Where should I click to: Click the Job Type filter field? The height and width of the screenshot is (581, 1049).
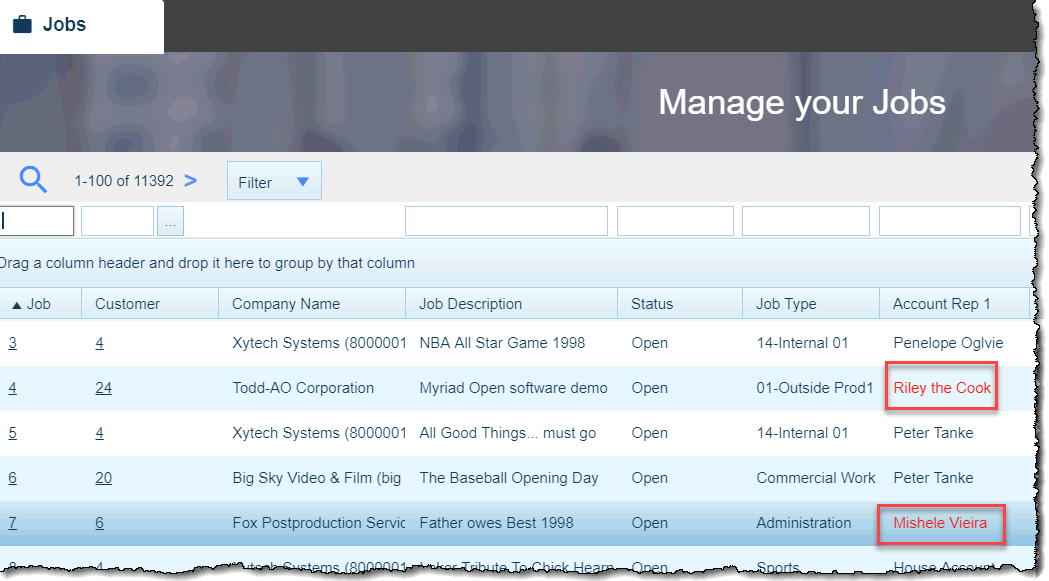tap(805, 221)
